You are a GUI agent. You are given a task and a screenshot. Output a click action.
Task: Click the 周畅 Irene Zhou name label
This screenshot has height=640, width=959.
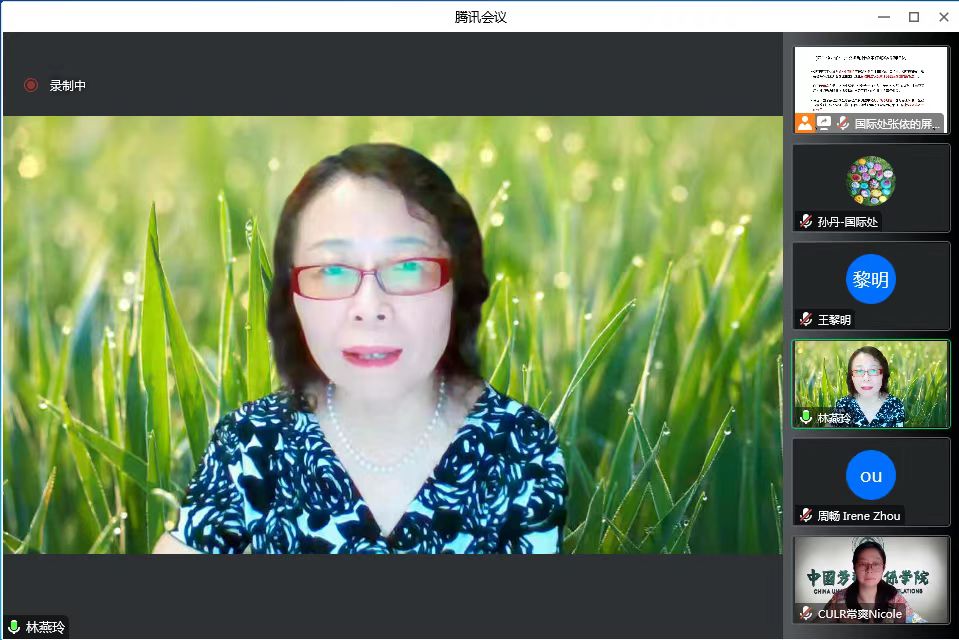pos(858,516)
